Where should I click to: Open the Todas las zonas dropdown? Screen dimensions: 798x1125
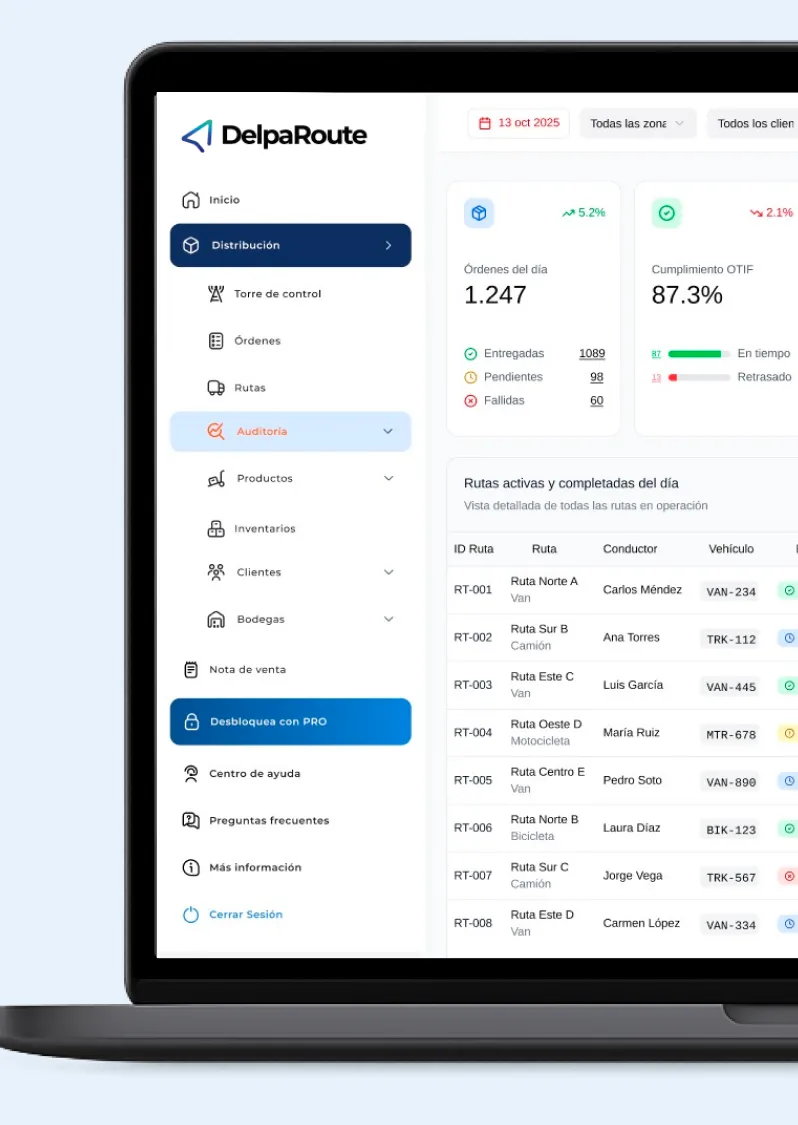click(x=638, y=123)
